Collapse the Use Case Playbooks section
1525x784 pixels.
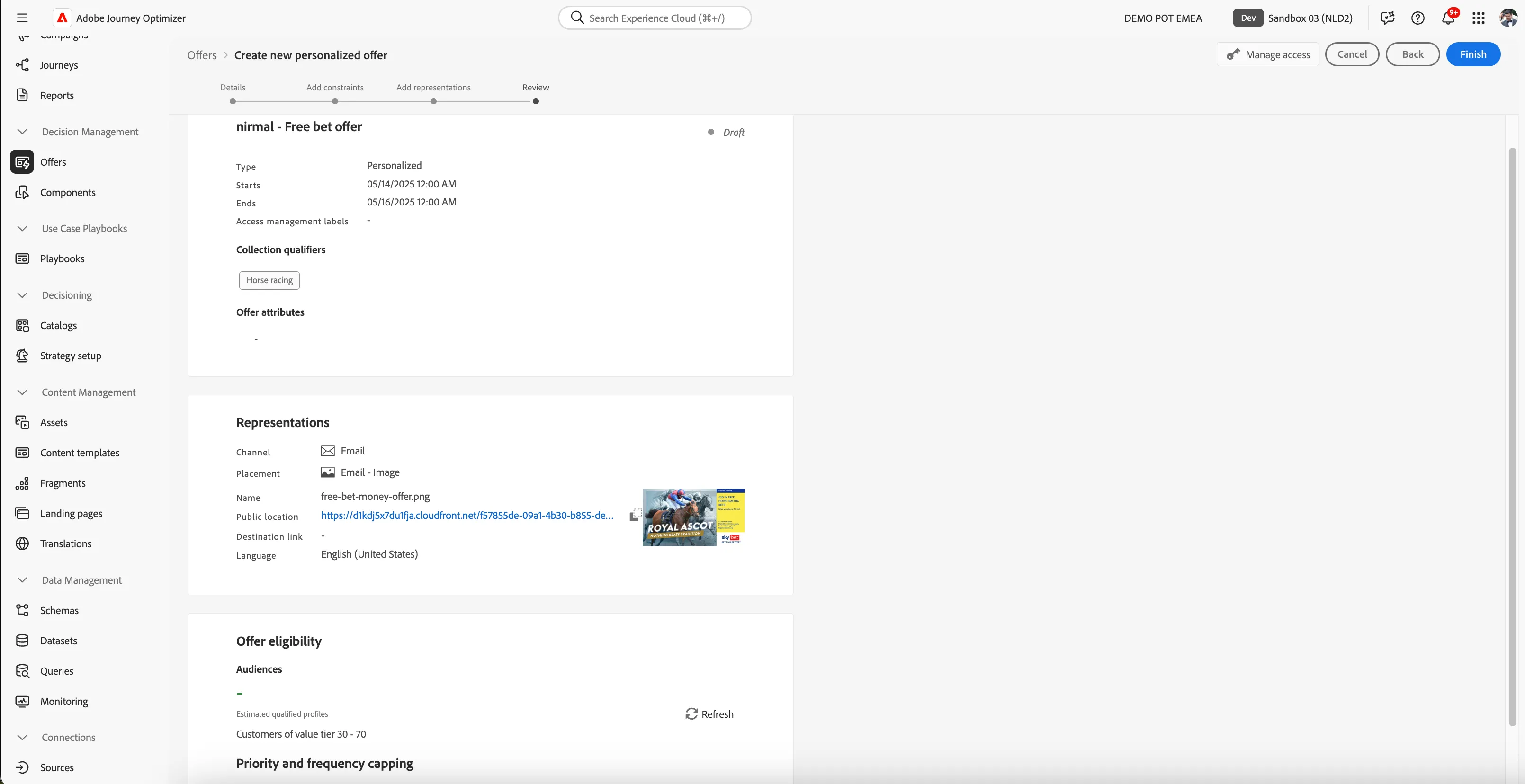tap(22, 228)
